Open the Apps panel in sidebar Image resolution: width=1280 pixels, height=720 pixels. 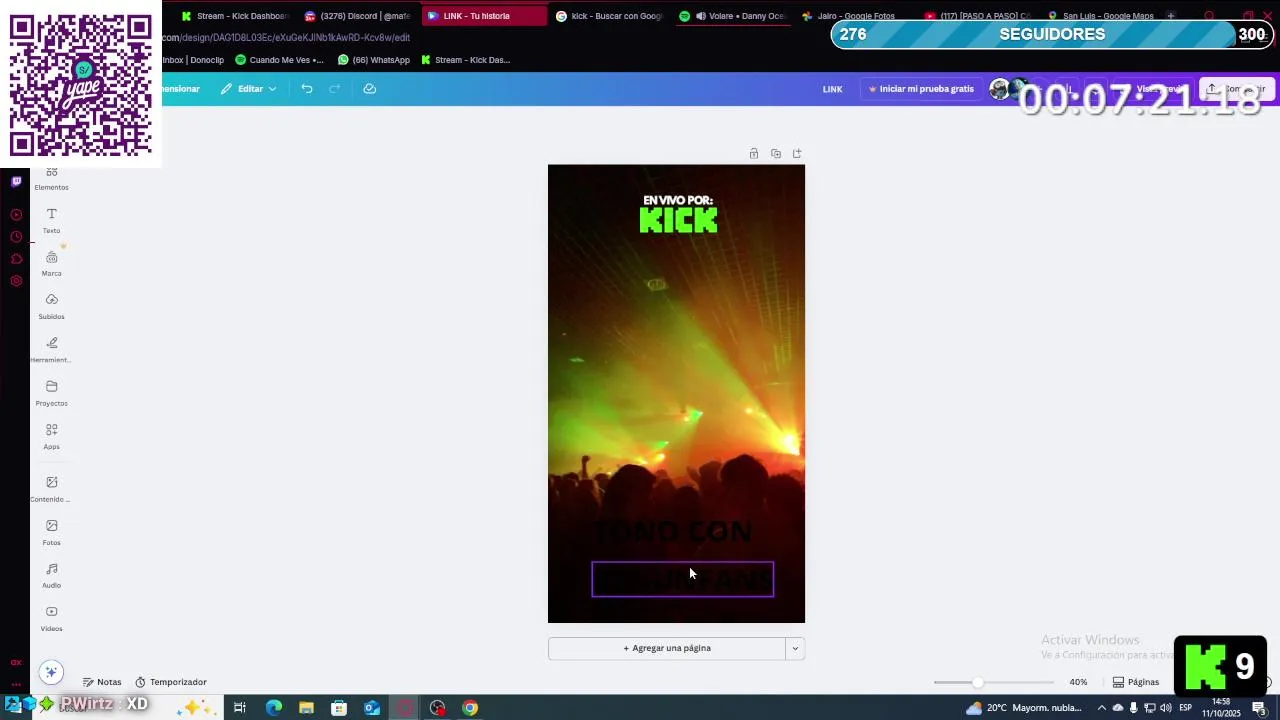coord(51,436)
